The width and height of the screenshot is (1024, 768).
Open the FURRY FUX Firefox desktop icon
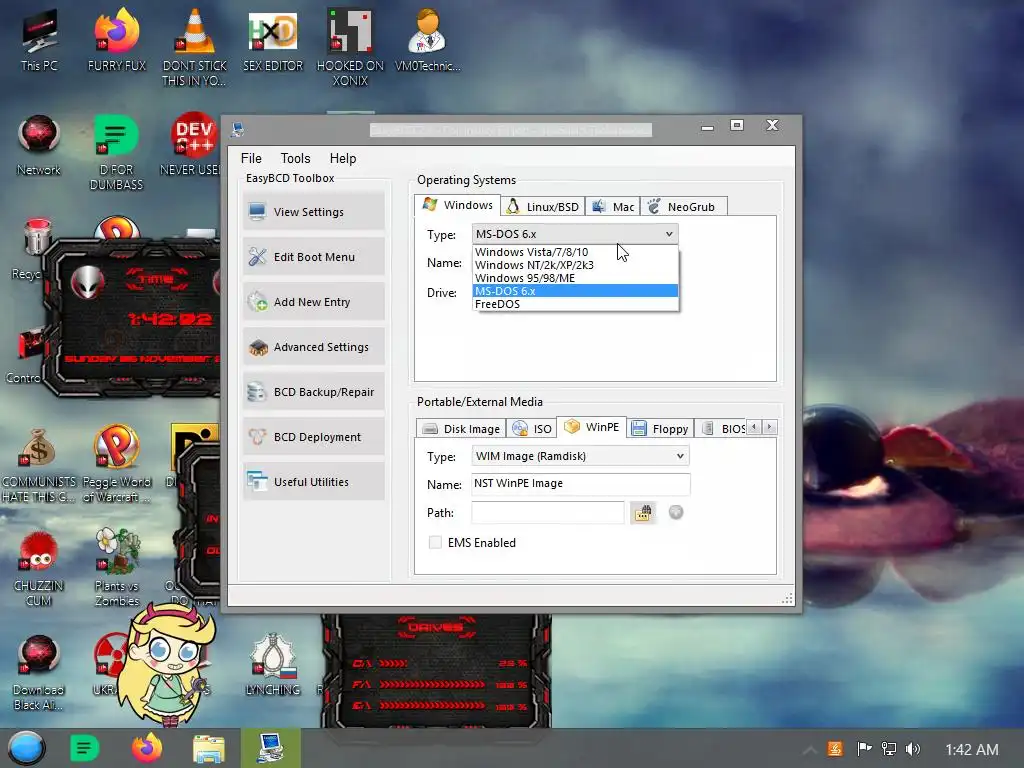point(117,40)
